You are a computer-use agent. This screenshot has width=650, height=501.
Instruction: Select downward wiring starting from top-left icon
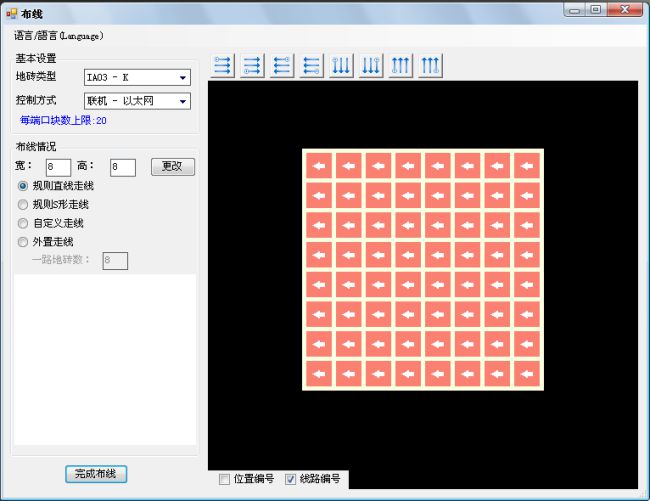pyautogui.click(x=341, y=66)
